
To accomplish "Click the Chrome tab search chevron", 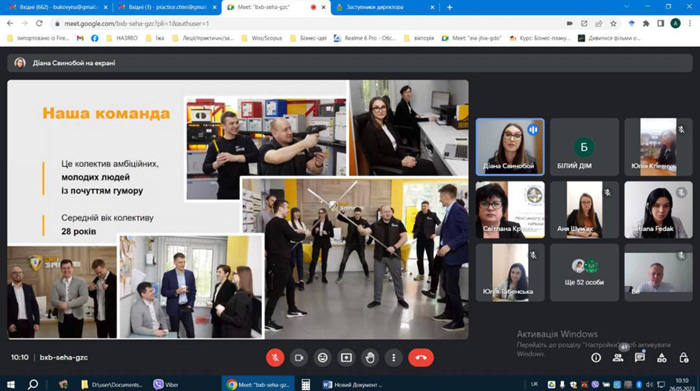I will pos(627,7).
